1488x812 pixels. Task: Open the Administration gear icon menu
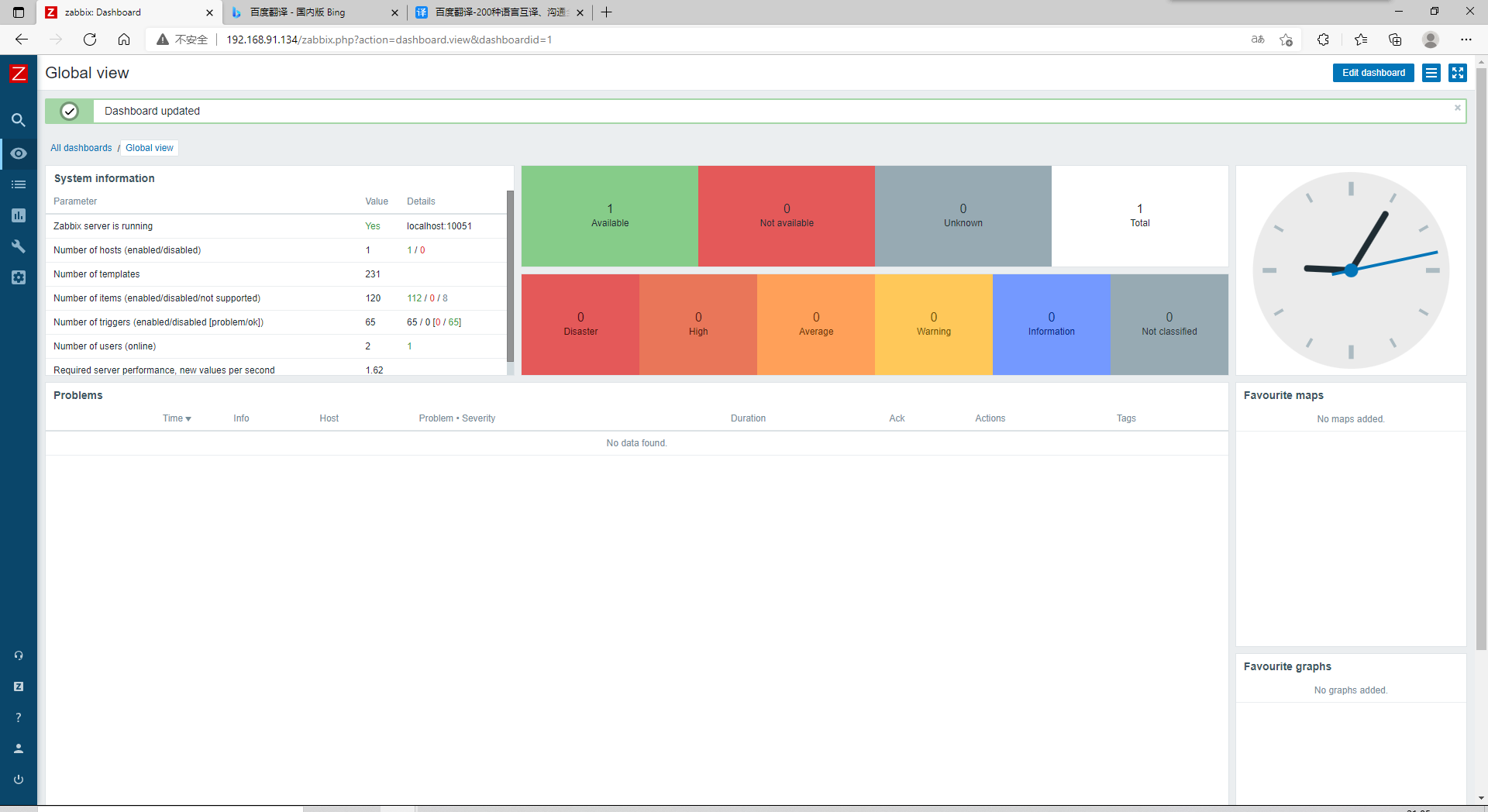19,277
